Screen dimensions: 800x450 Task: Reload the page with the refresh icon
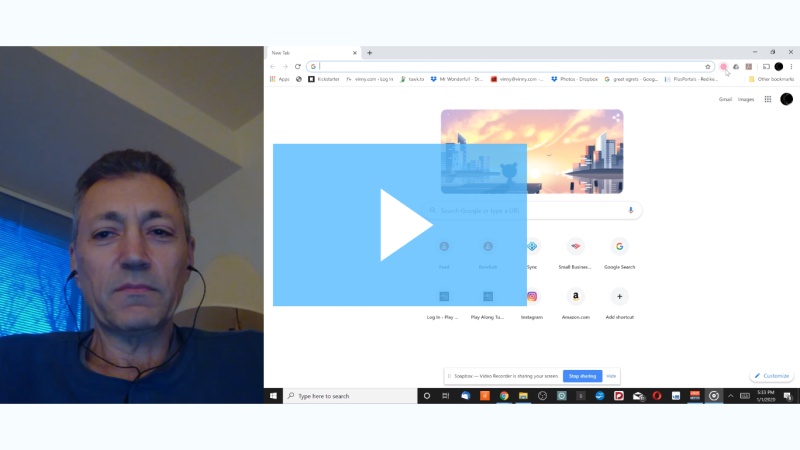298,67
